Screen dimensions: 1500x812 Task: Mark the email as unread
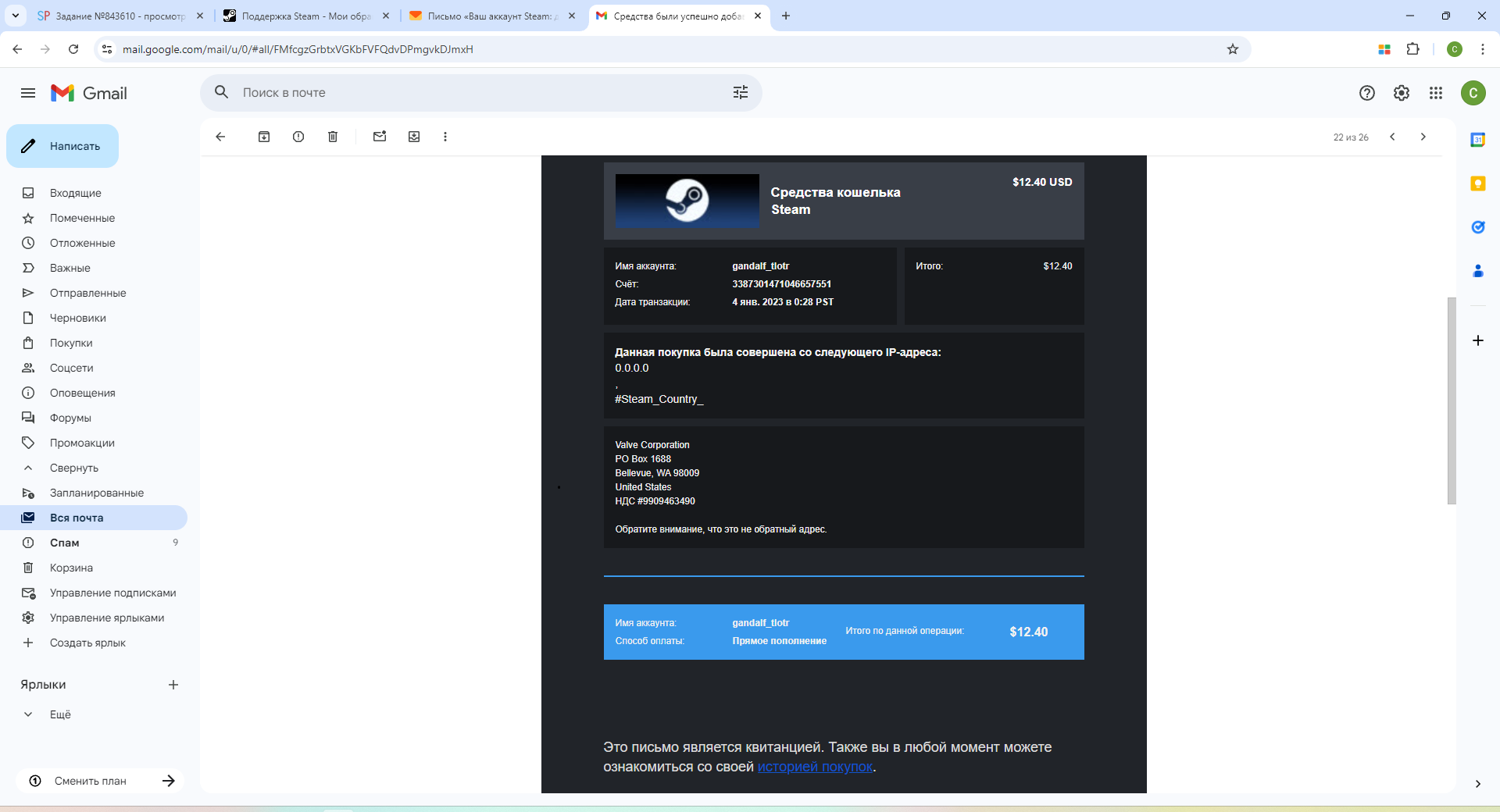[x=380, y=137]
